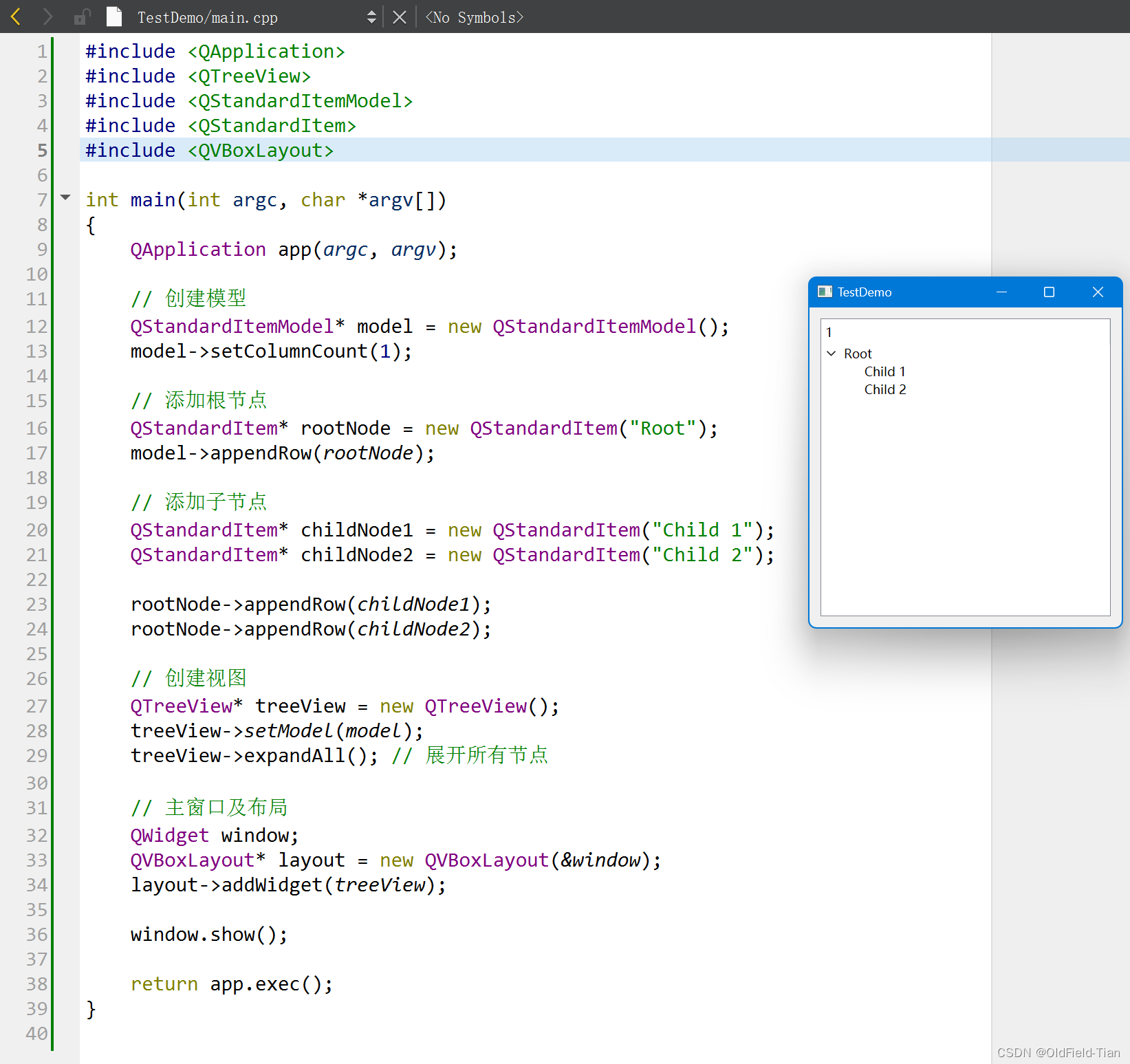Toggle the file write-lock icon
Screen dimensions: 1130x1064
83,17
